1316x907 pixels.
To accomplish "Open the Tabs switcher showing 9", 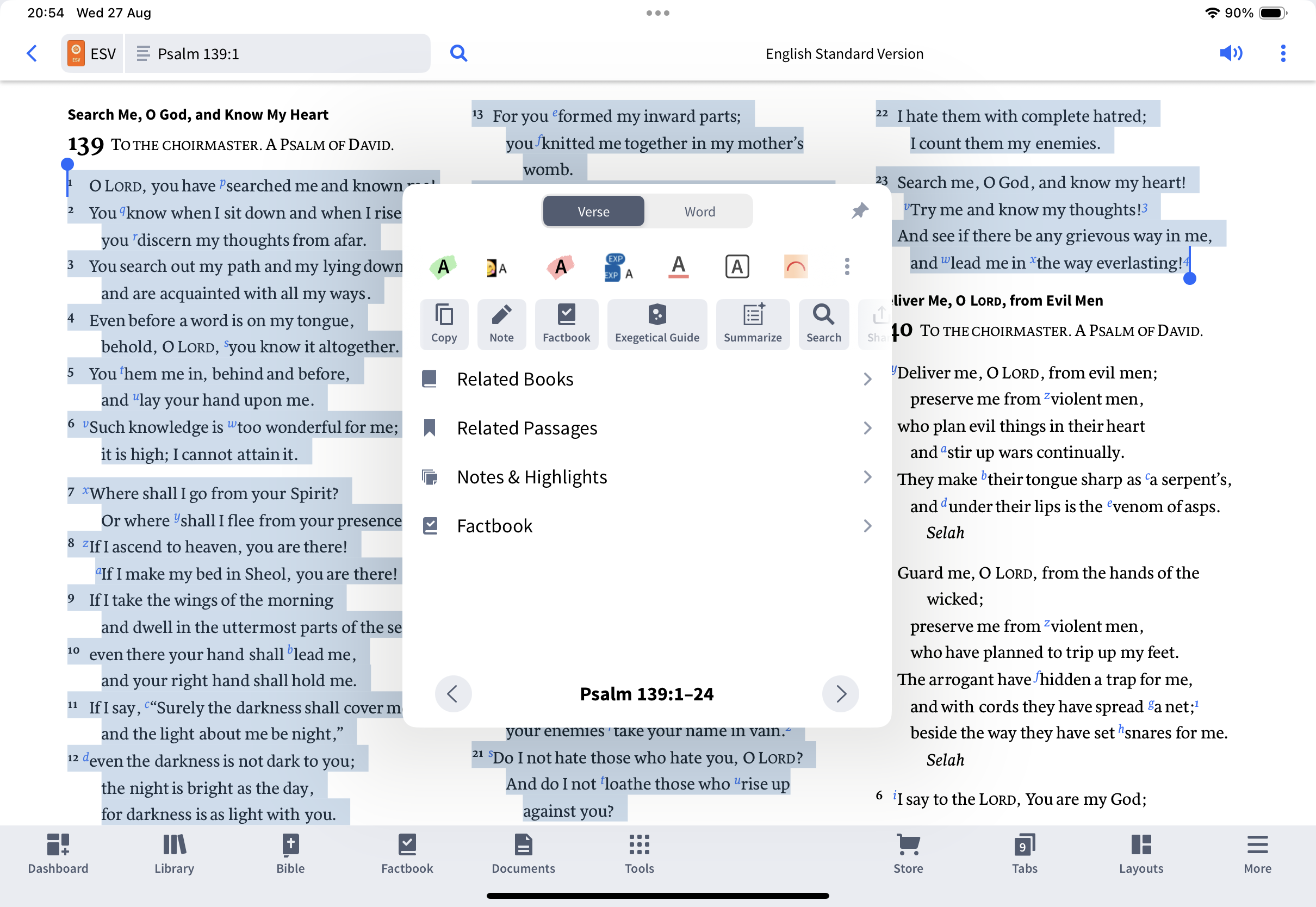I will pos(1025,854).
